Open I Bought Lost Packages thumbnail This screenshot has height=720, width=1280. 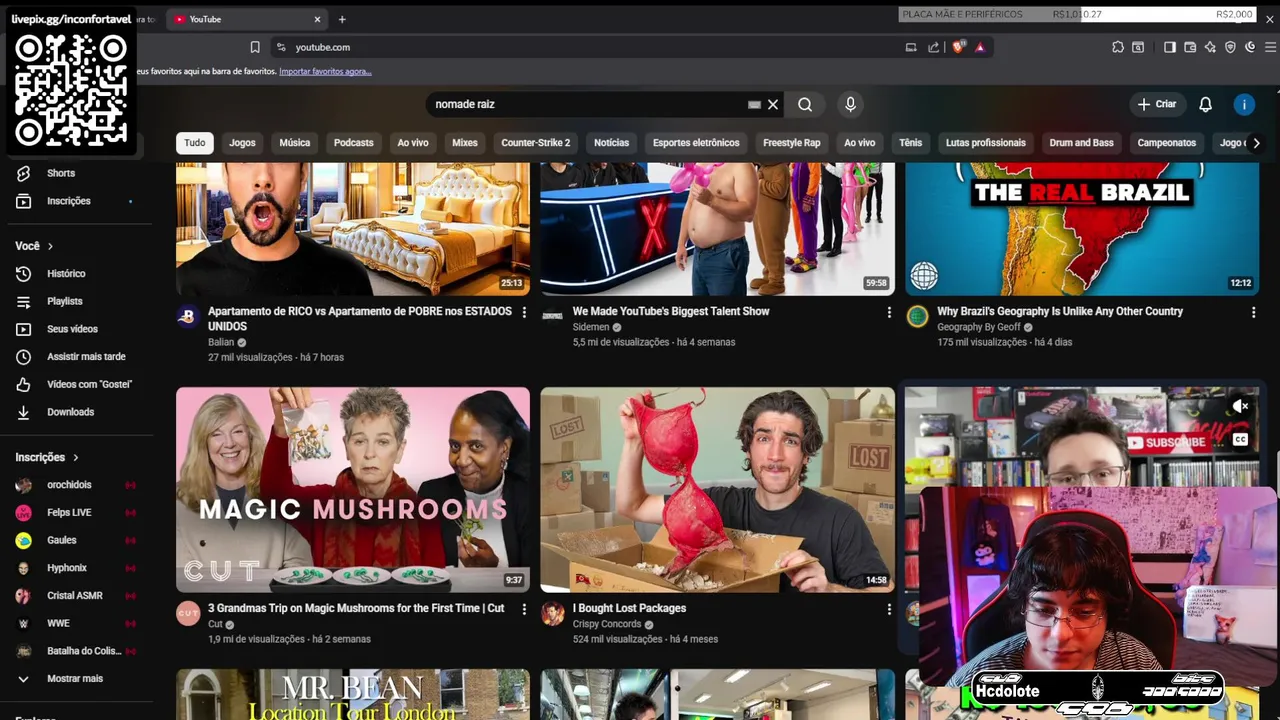point(718,490)
